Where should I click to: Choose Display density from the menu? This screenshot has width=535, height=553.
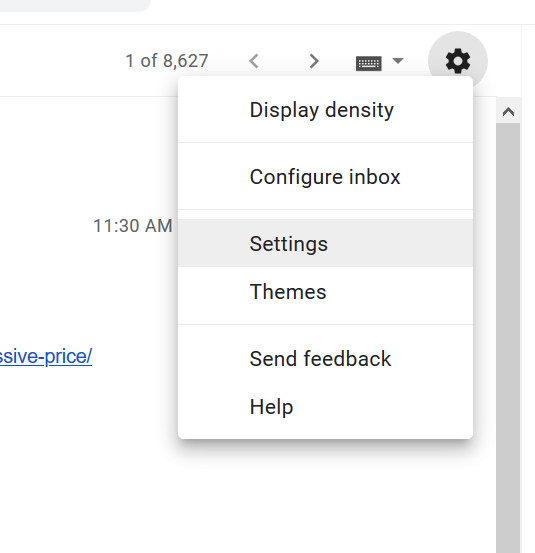(325, 110)
